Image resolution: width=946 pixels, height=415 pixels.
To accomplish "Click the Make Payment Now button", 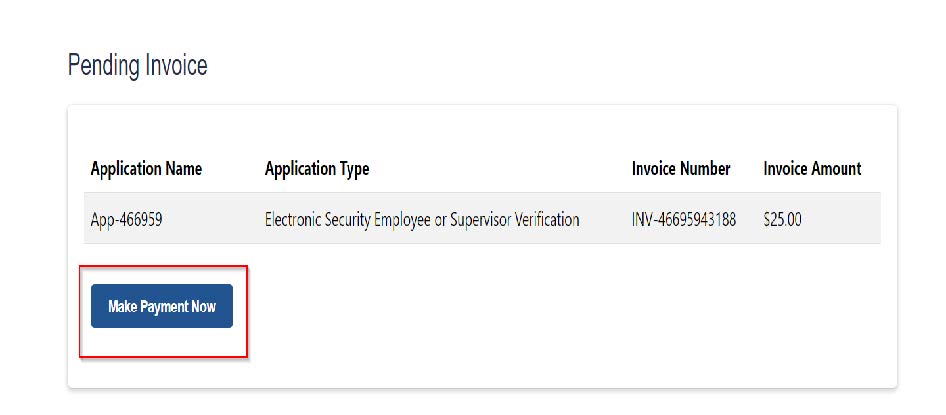I will 162,306.
